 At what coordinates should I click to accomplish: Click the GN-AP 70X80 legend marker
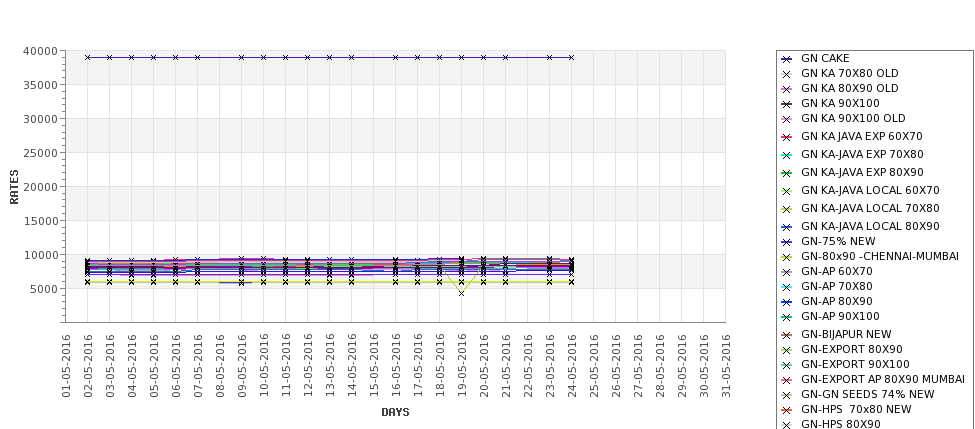coord(787,287)
